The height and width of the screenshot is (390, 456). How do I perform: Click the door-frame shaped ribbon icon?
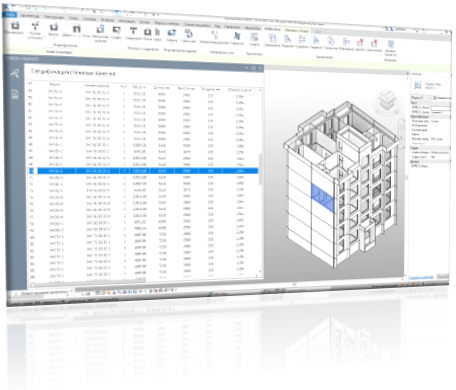pyautogui.click(x=76, y=28)
